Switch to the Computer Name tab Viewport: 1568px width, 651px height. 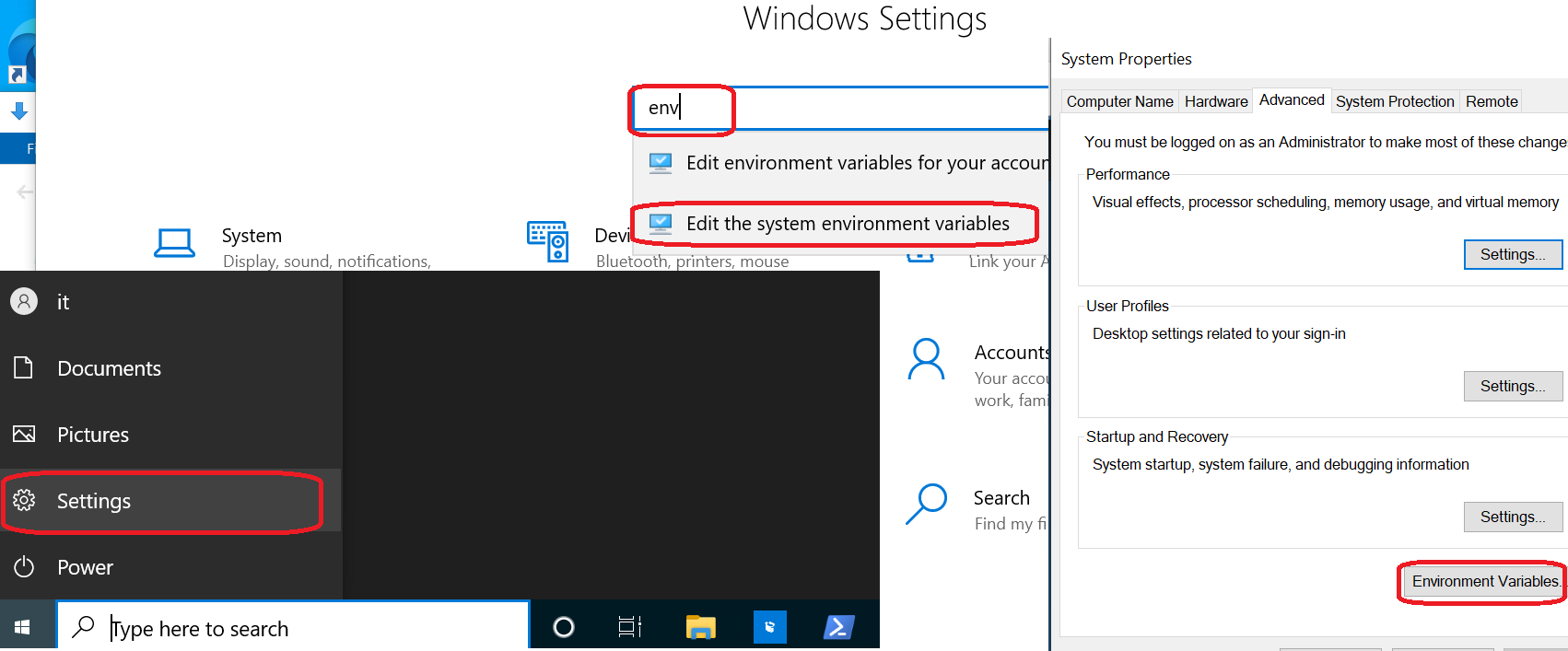pyautogui.click(x=1119, y=101)
